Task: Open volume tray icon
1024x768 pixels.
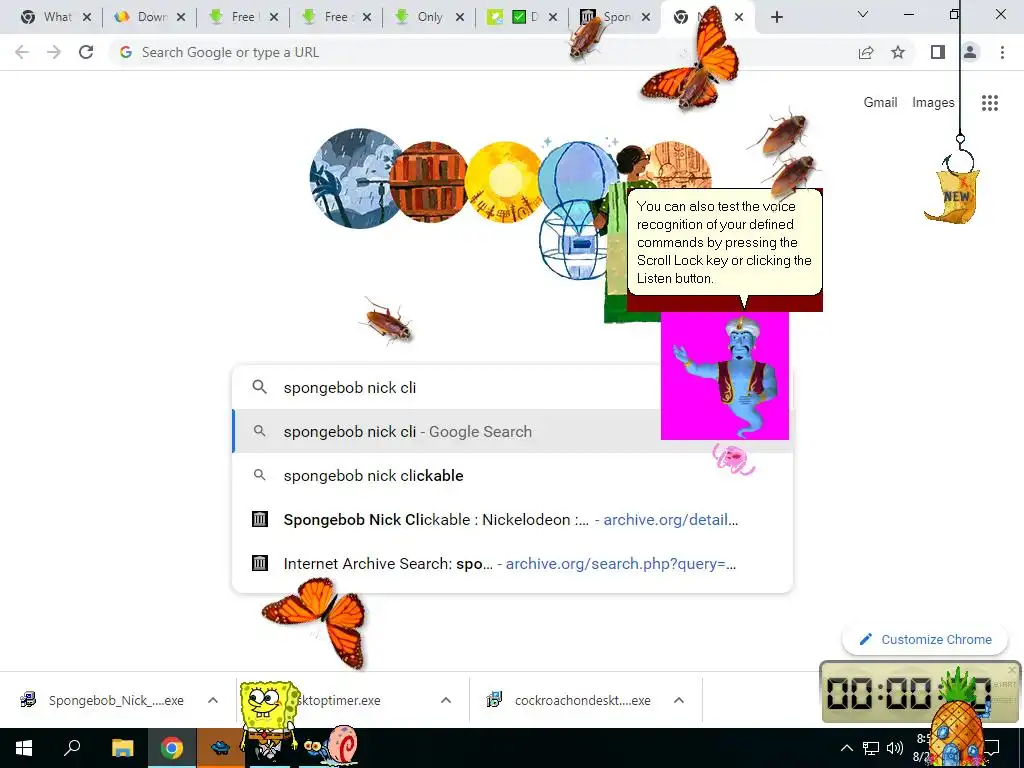Action: [895, 748]
